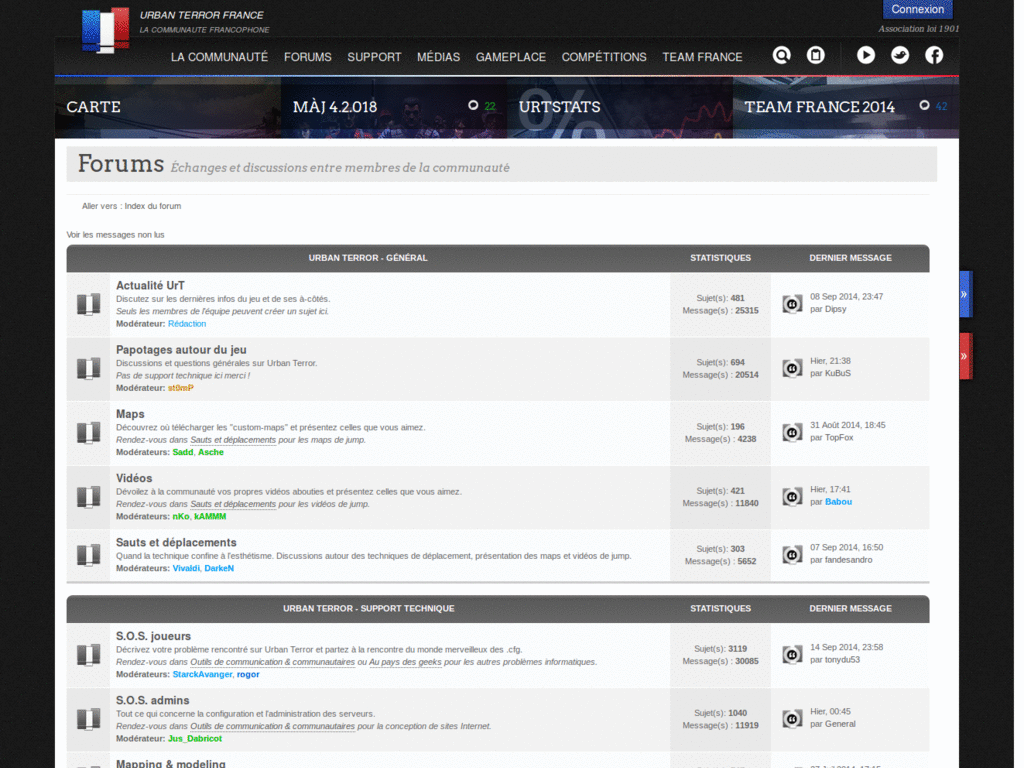
Task: Open the Facebook icon
Action: [x=934, y=56]
